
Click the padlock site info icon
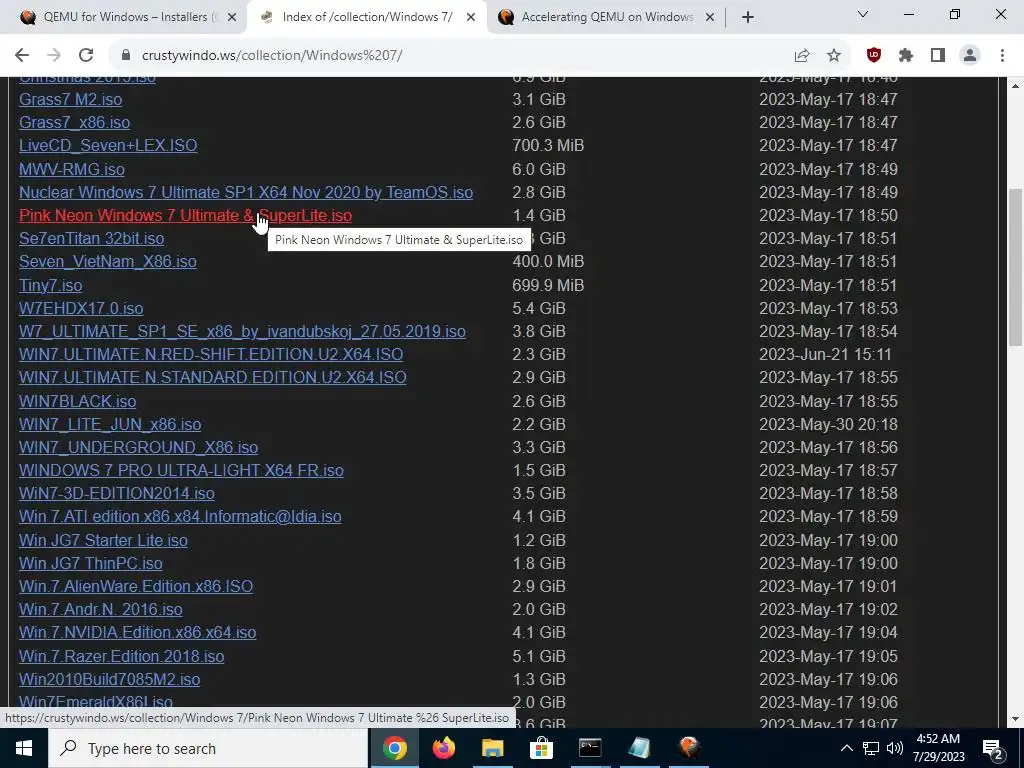[126, 56]
